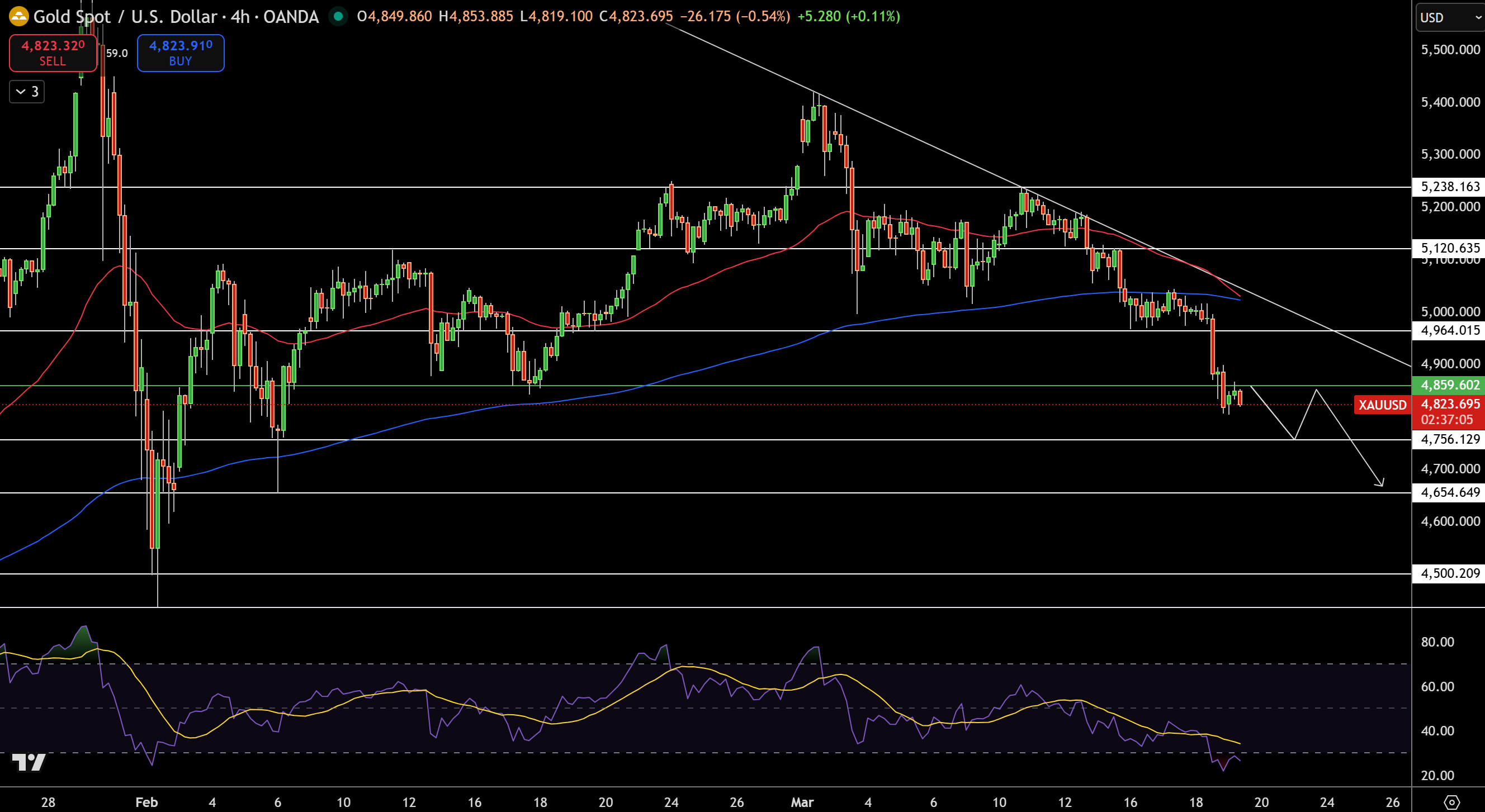The width and height of the screenshot is (1485, 812).
Task: Click the Mar marker on time axis
Action: click(802, 801)
